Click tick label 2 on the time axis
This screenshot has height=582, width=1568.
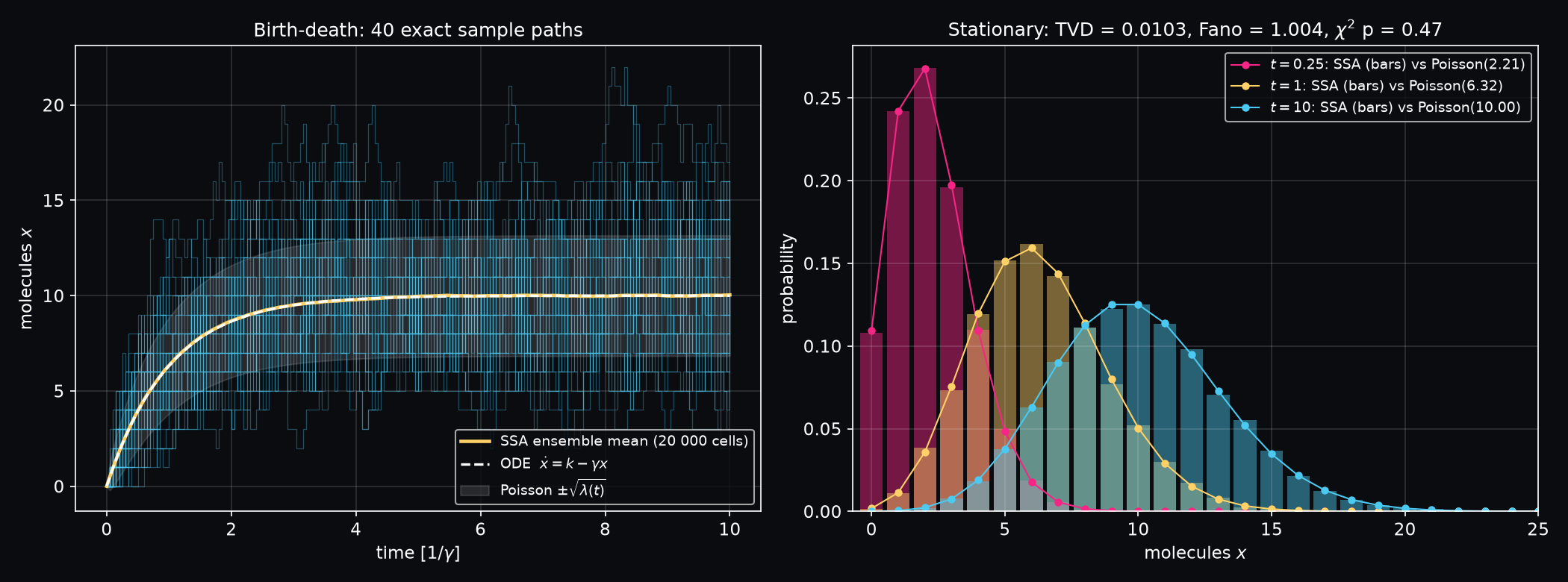tap(231, 530)
